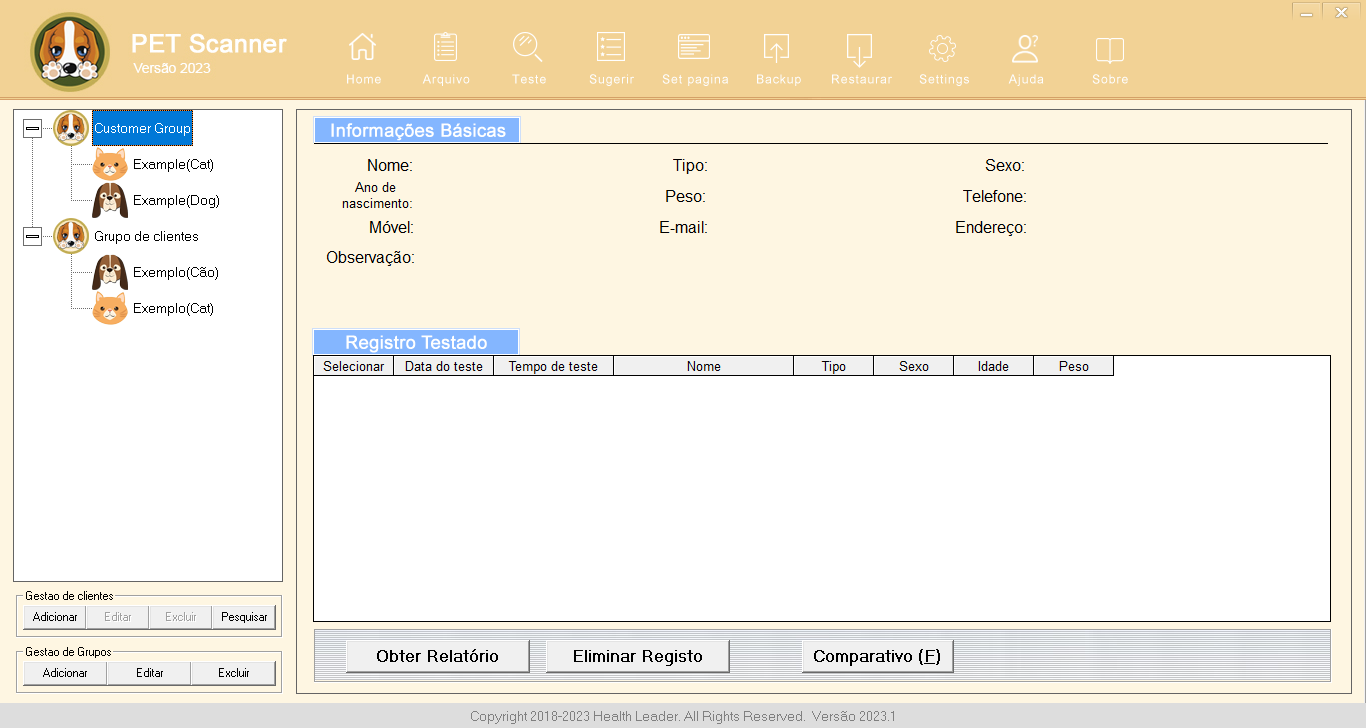The image size is (1366, 728).
Task: Click the Grupo de clientes dog icon
Action: point(71,236)
